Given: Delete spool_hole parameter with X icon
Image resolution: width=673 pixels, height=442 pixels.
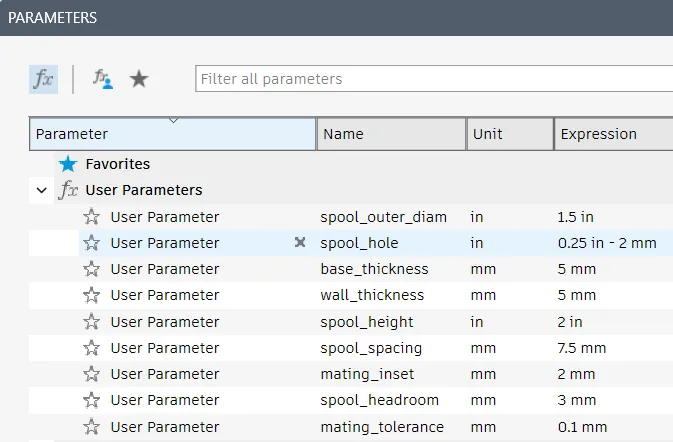Looking at the screenshot, I should coord(300,242).
